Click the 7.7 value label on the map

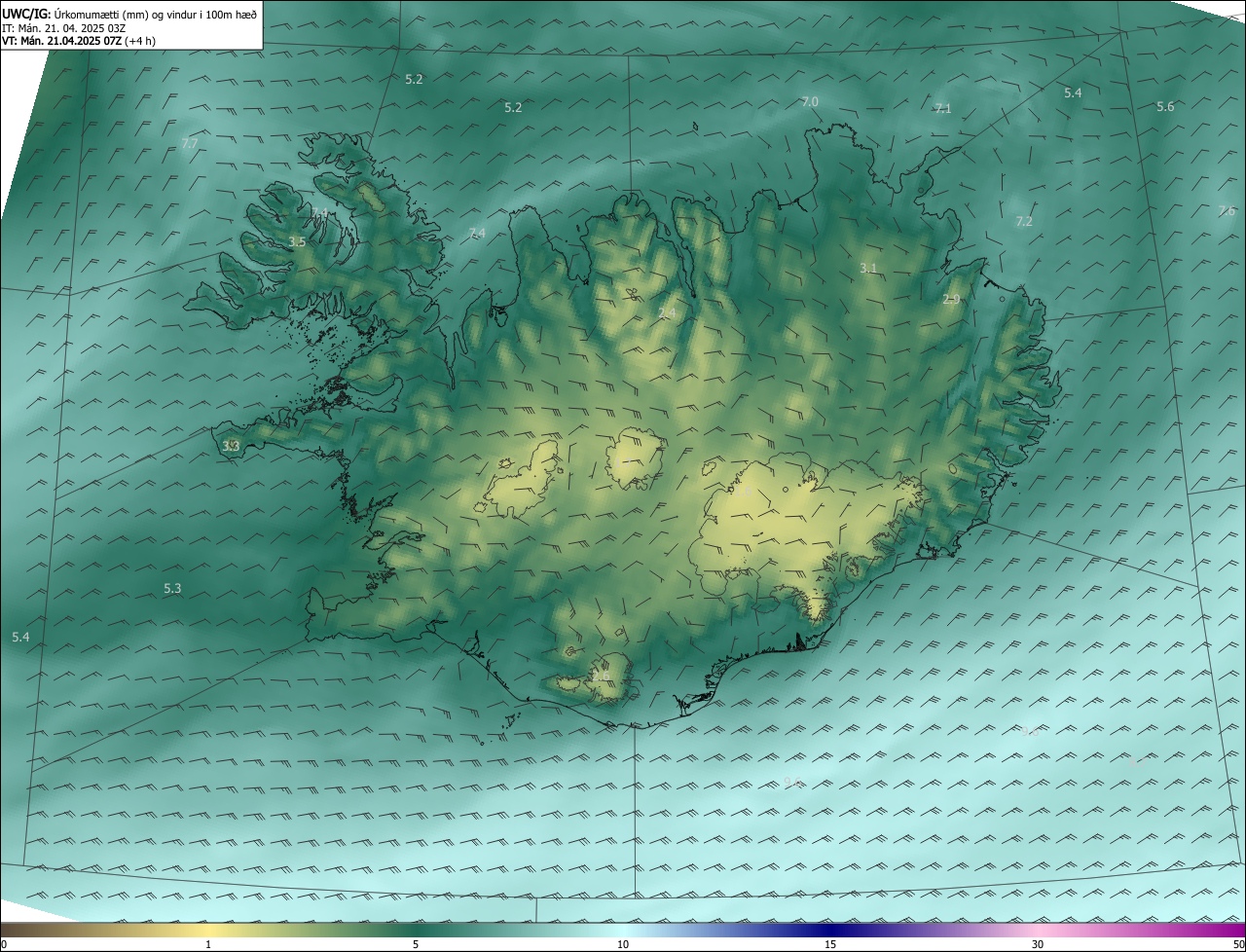click(190, 144)
